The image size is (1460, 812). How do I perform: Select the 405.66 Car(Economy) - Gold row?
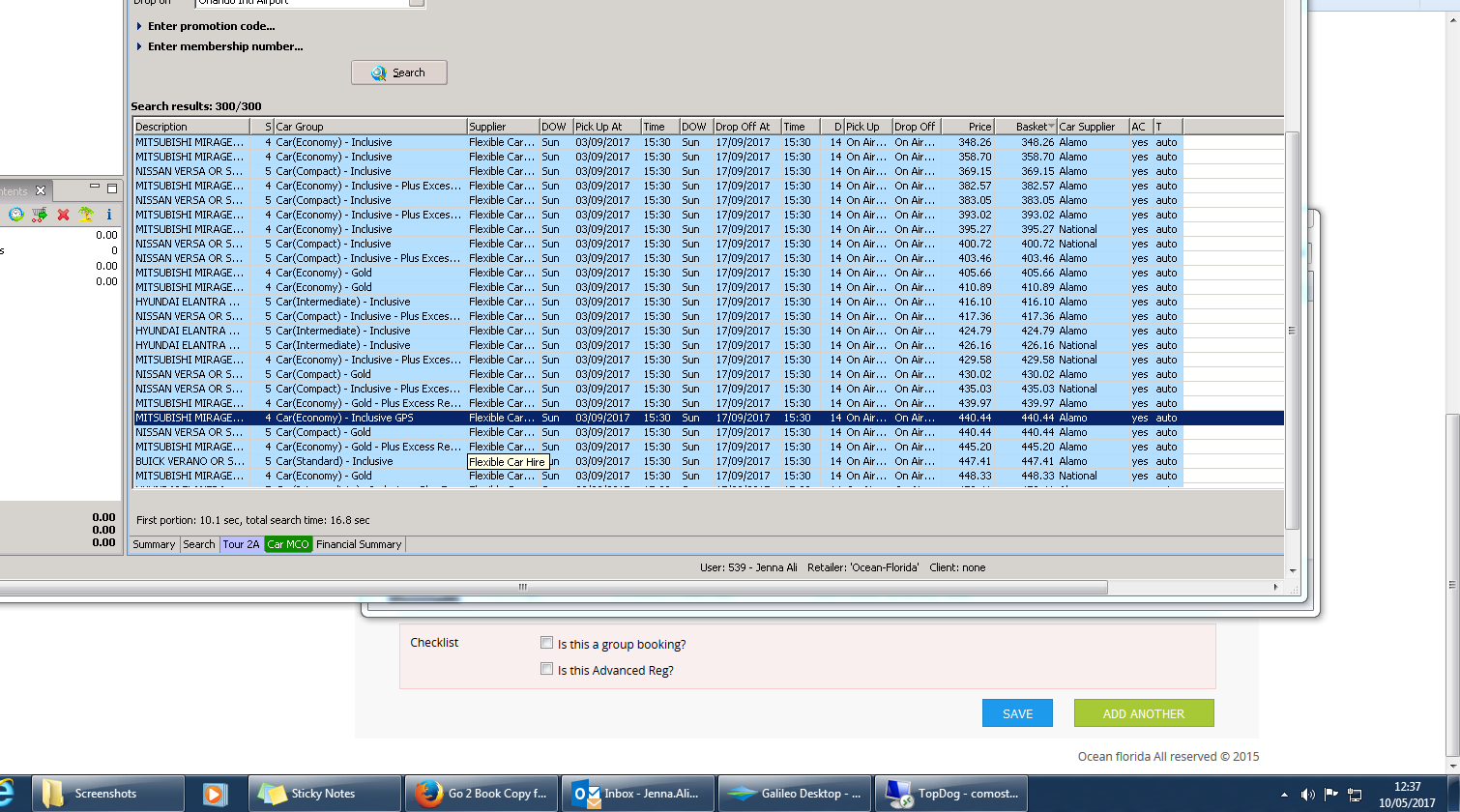[x=708, y=273]
